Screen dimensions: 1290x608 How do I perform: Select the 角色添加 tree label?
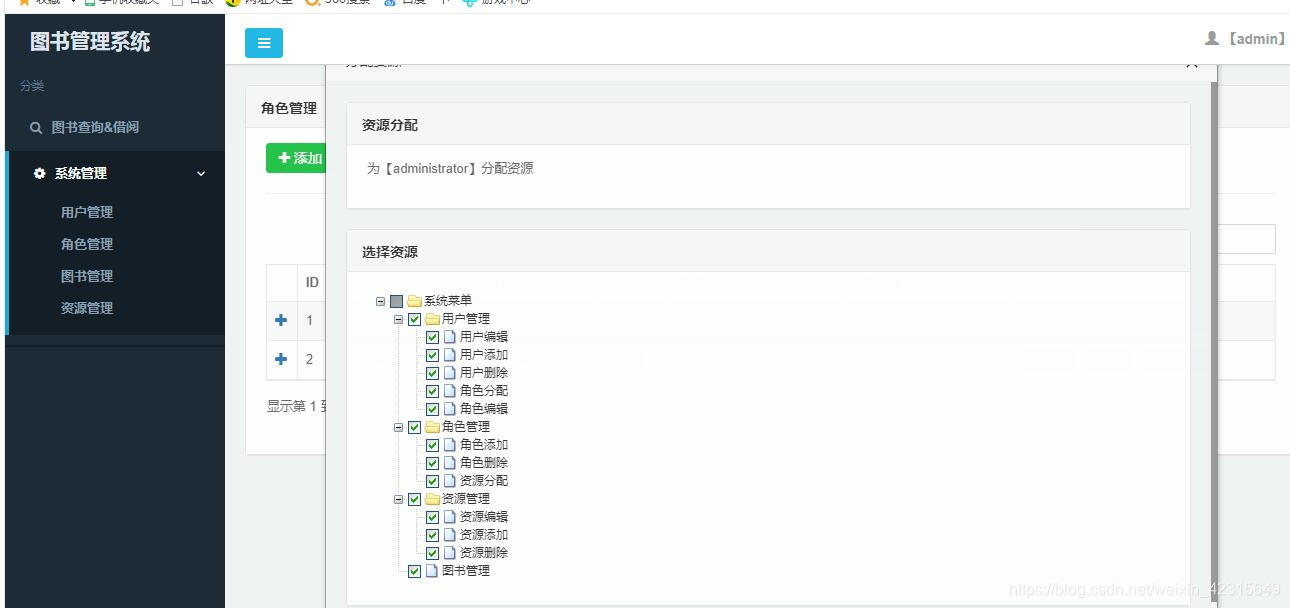[x=484, y=445]
